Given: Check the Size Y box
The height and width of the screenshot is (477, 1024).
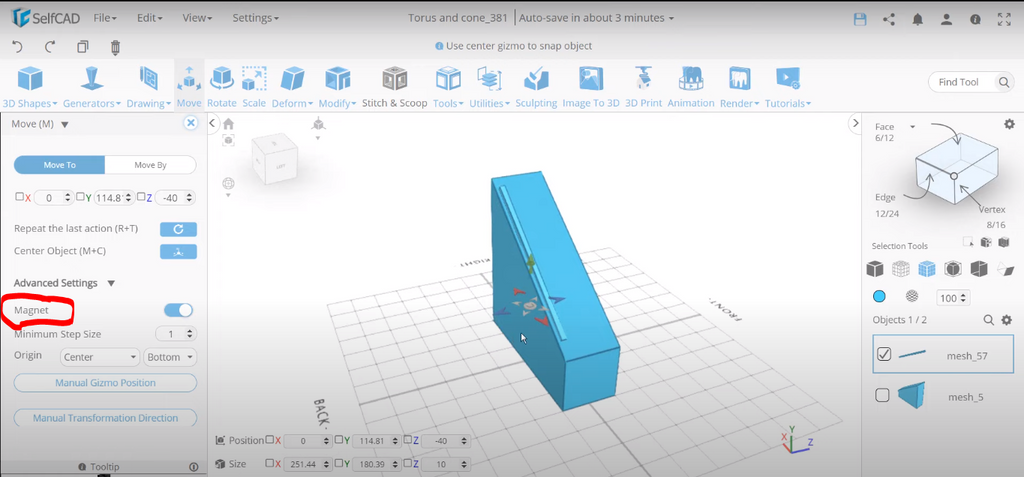Looking at the screenshot, I should tap(339, 463).
